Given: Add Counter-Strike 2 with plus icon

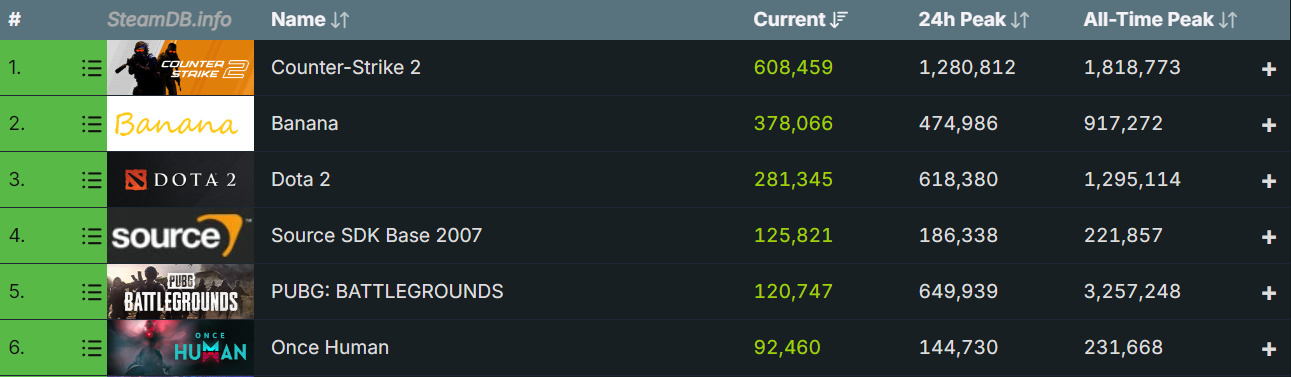Looking at the screenshot, I should point(1269,69).
